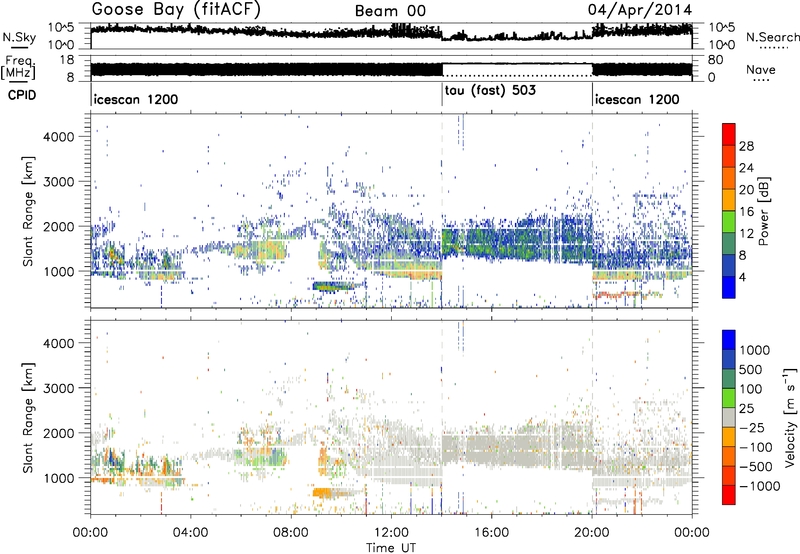800x554 pixels.
Task: Click the 'N.Sky' axis label
Action: (19, 38)
